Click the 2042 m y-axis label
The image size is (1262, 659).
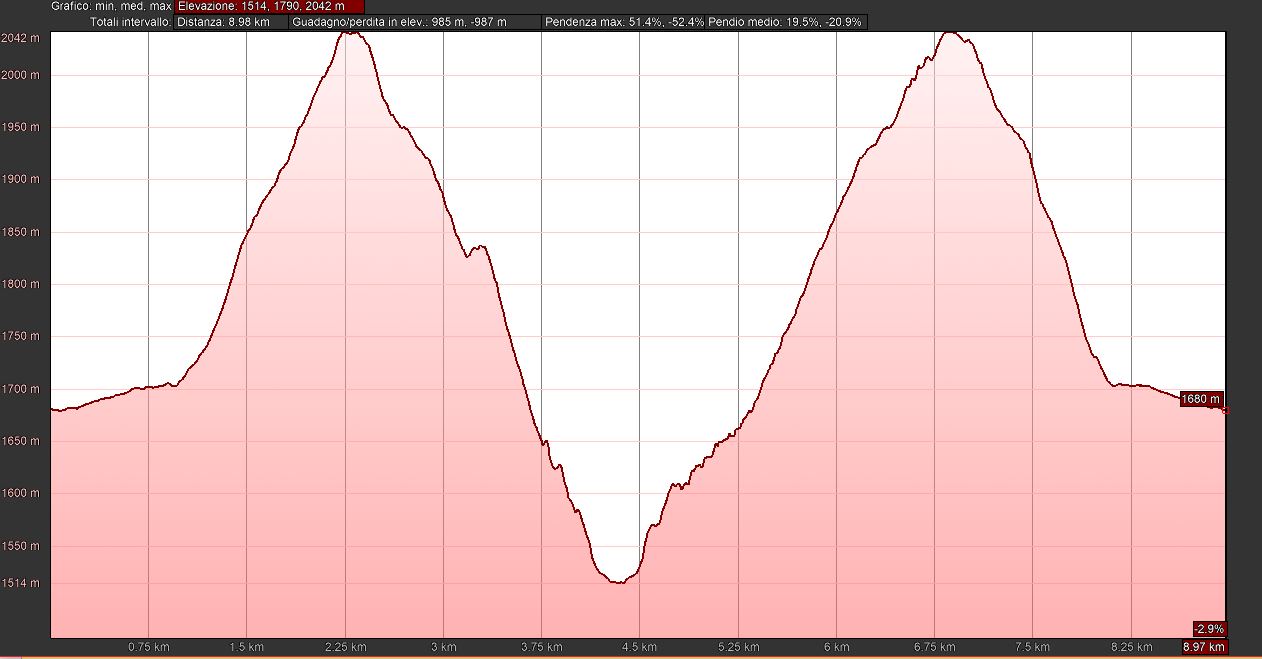pos(21,38)
